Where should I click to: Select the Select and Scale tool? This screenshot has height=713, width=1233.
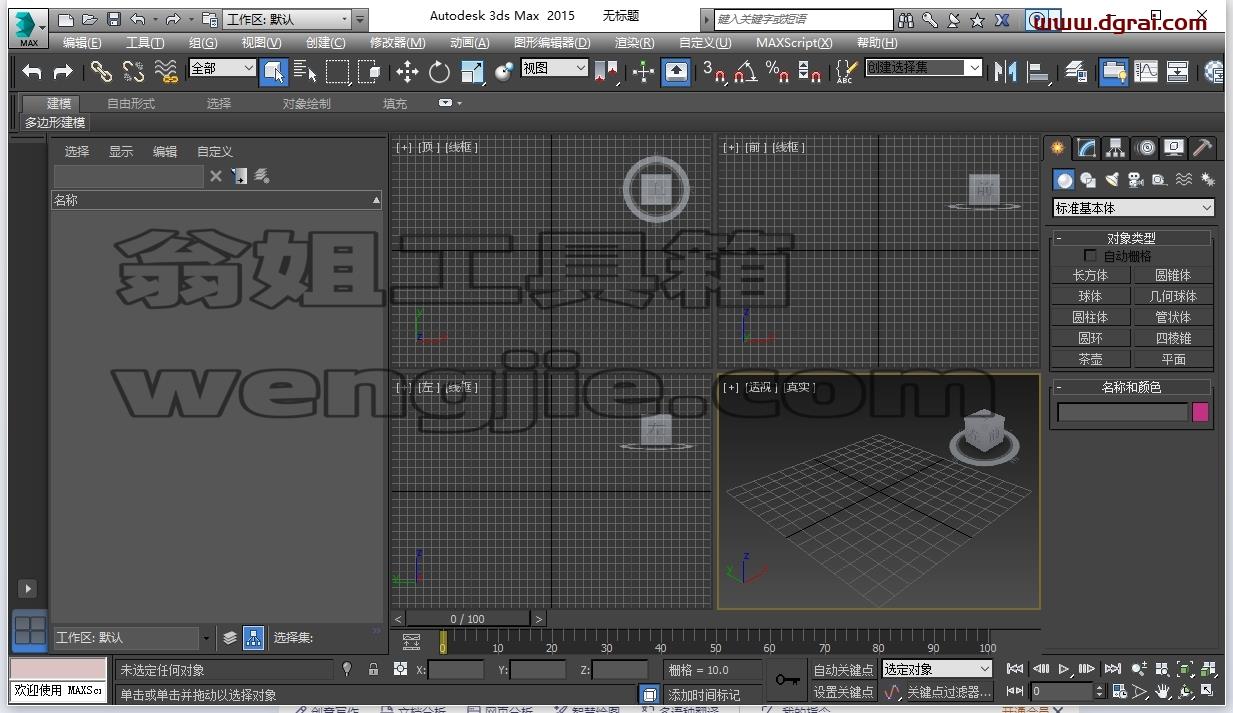(x=472, y=71)
